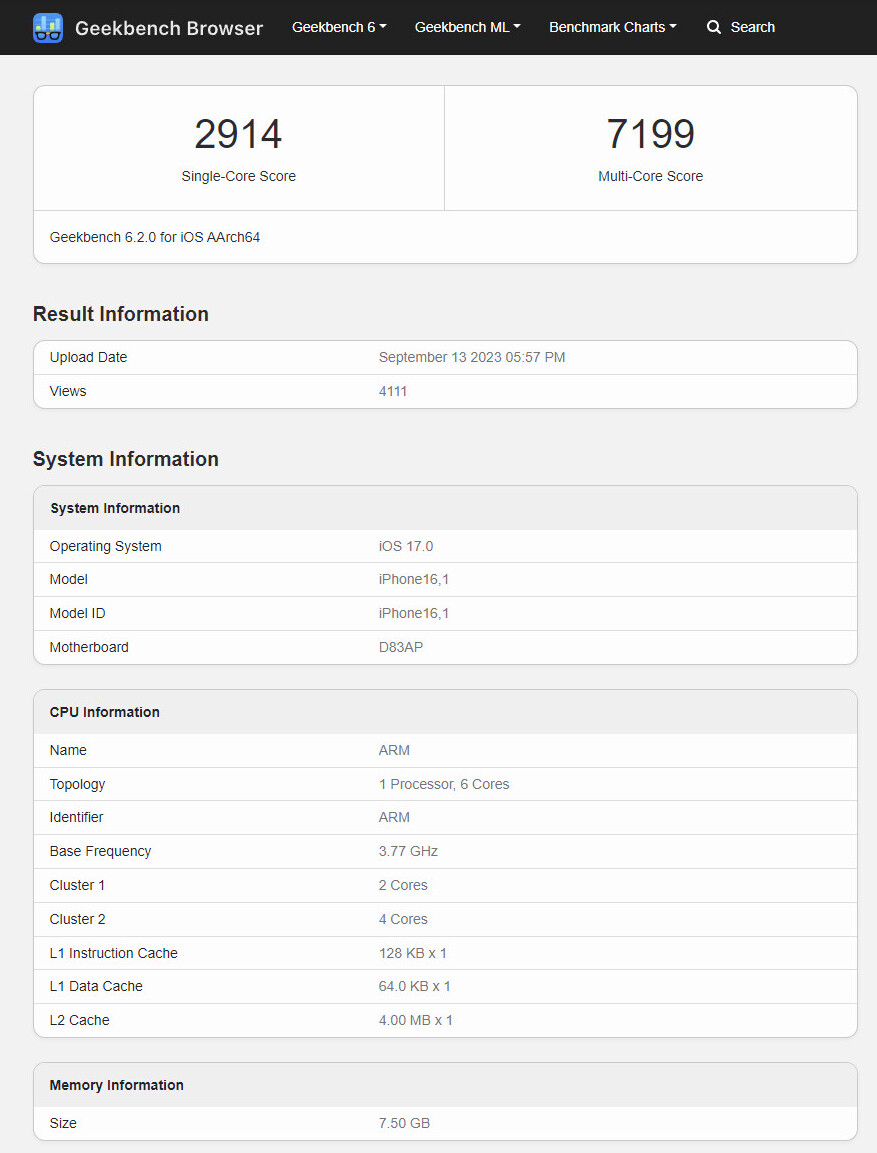
Task: Click the Views count 4111
Action: click(x=393, y=391)
